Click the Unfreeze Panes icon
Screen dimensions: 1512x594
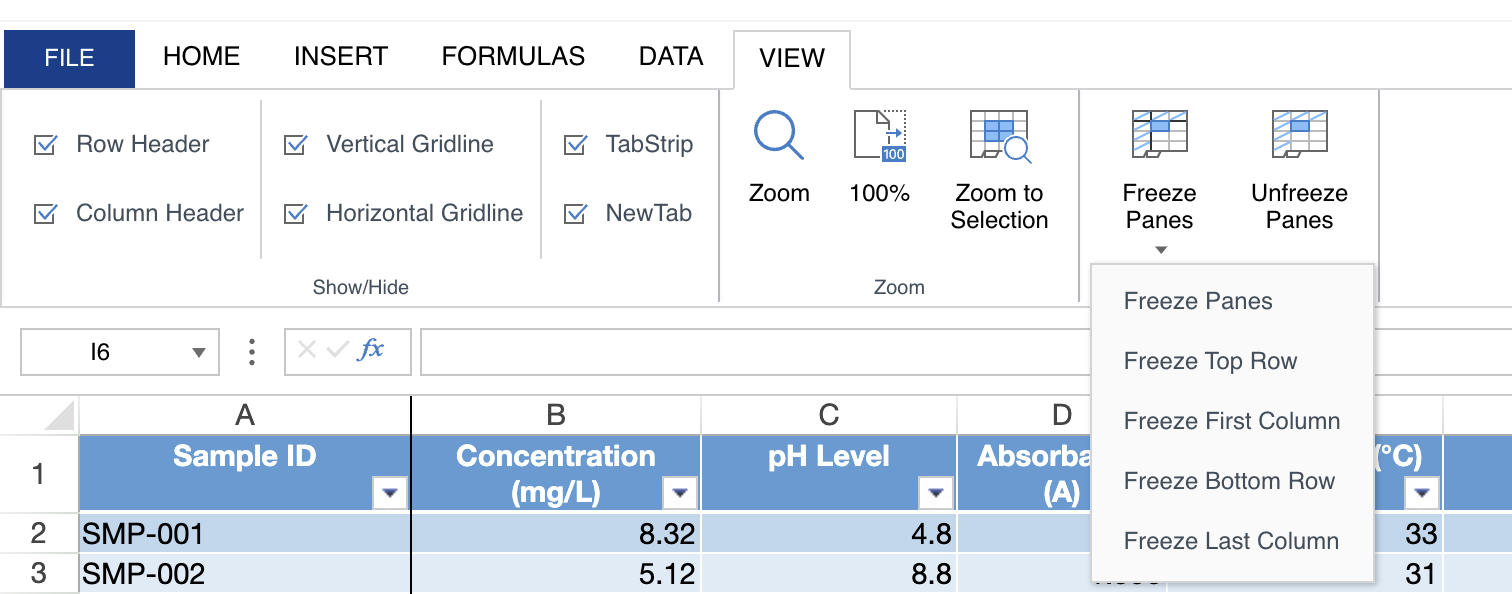click(1299, 135)
